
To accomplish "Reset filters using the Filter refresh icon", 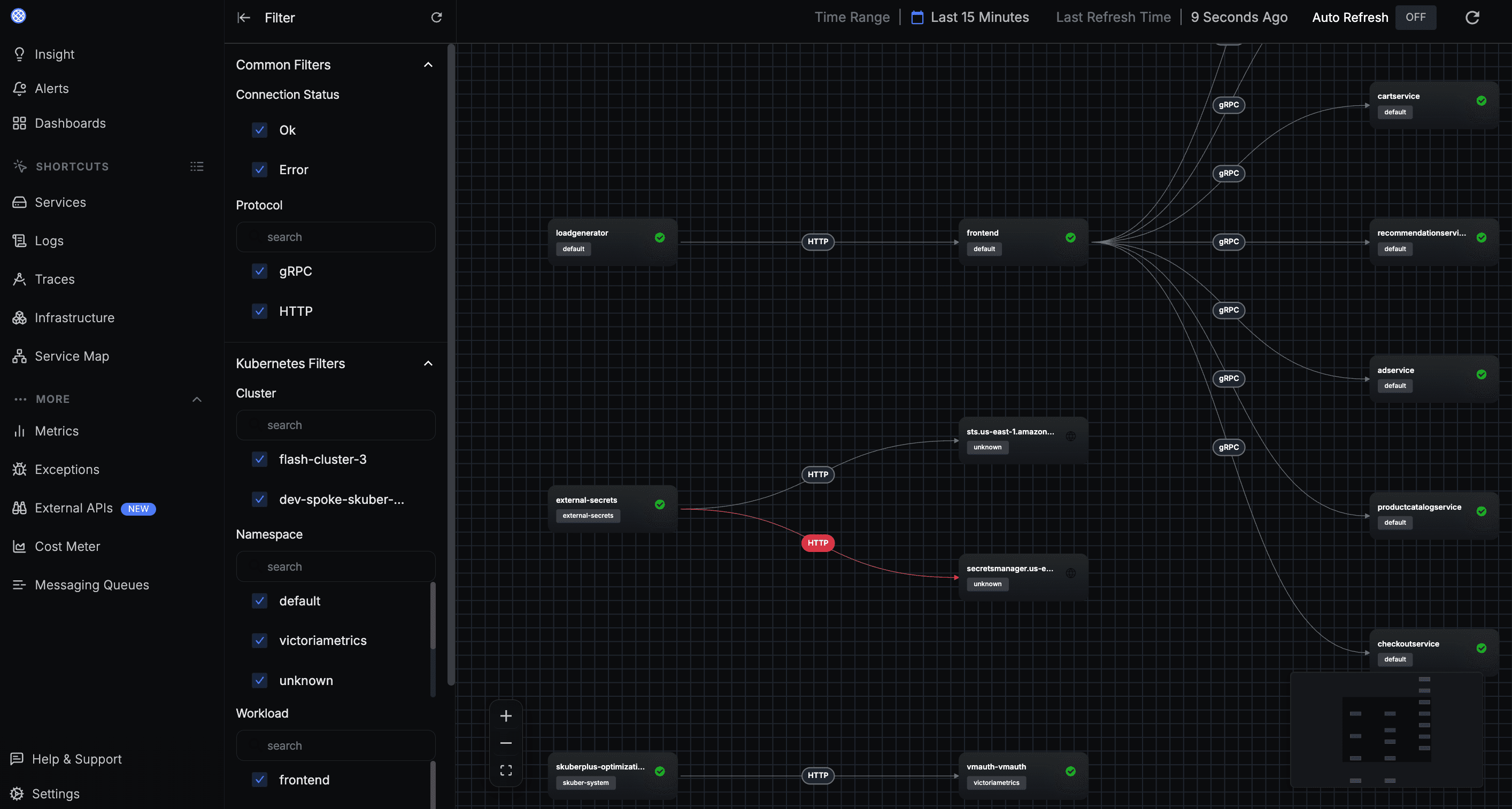I will pyautogui.click(x=436, y=18).
